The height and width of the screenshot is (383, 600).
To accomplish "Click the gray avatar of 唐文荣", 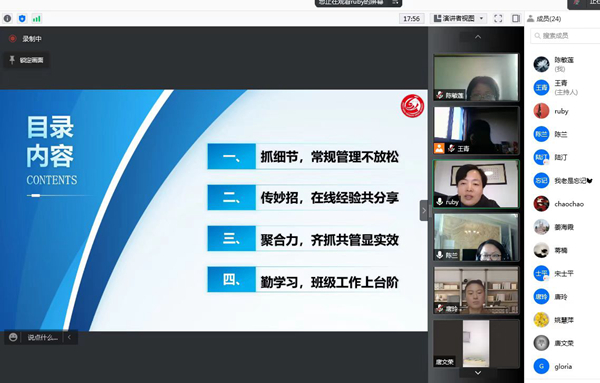I will (x=541, y=343).
